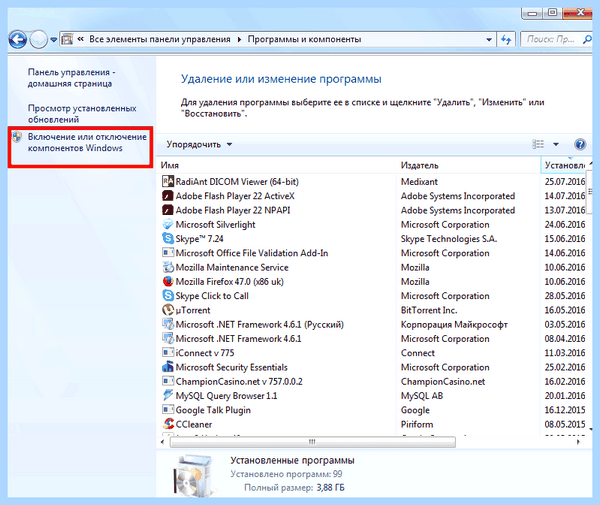The width and height of the screenshot is (600, 505).
Task: Select the Mozilla Firefox 47.0 icon
Action: pyautogui.click(x=168, y=282)
